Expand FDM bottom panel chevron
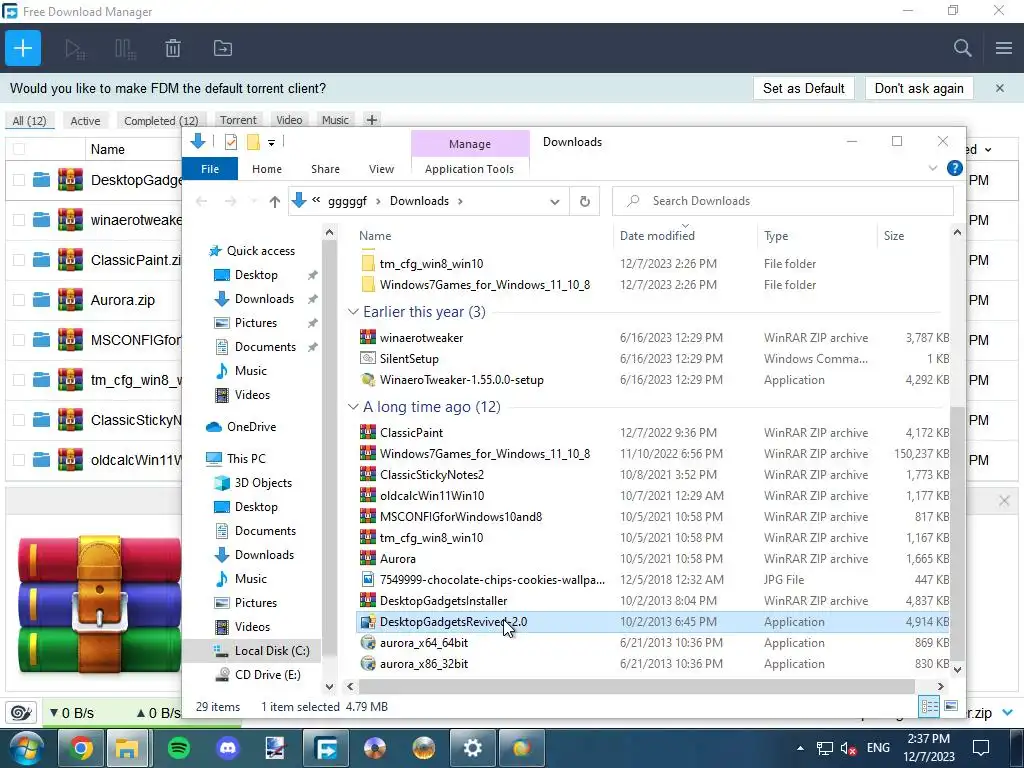 [1008, 712]
